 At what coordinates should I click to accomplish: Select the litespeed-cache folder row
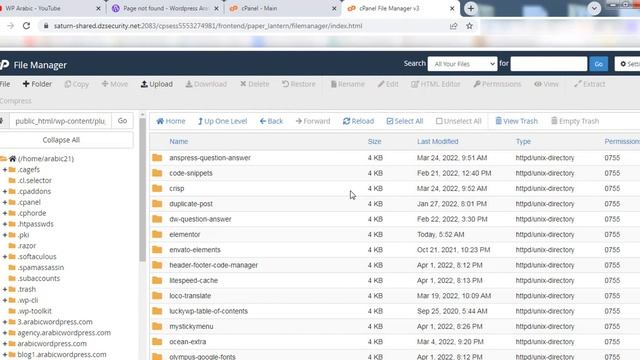[395, 280]
